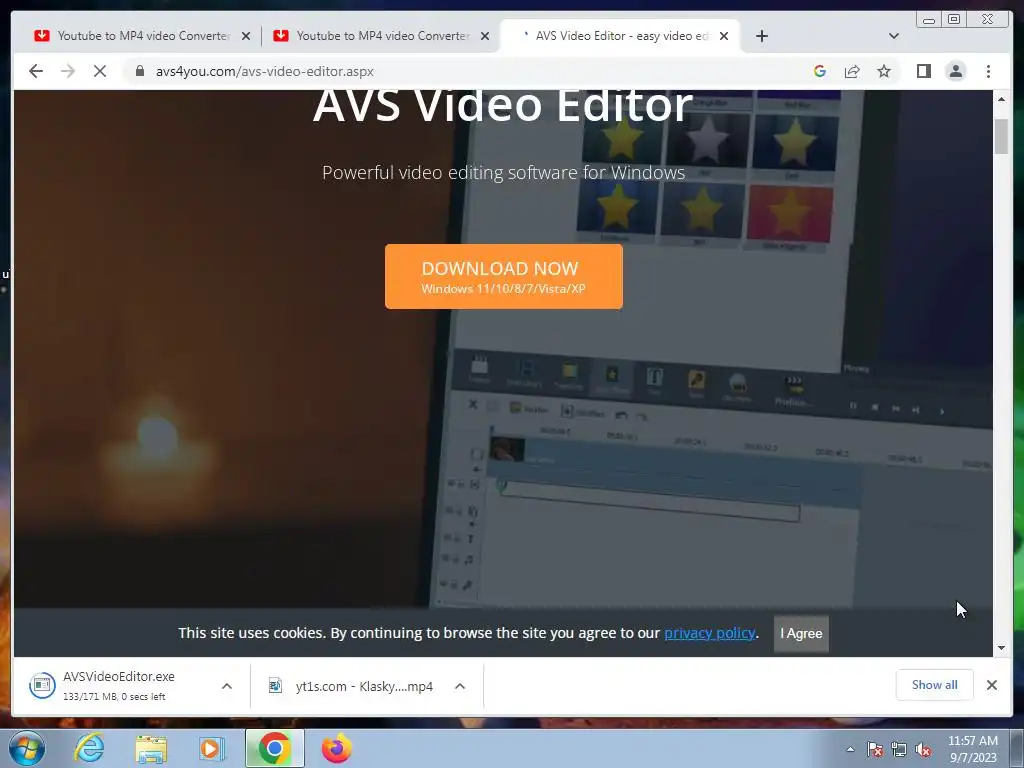Open the browser side panel

[923, 71]
